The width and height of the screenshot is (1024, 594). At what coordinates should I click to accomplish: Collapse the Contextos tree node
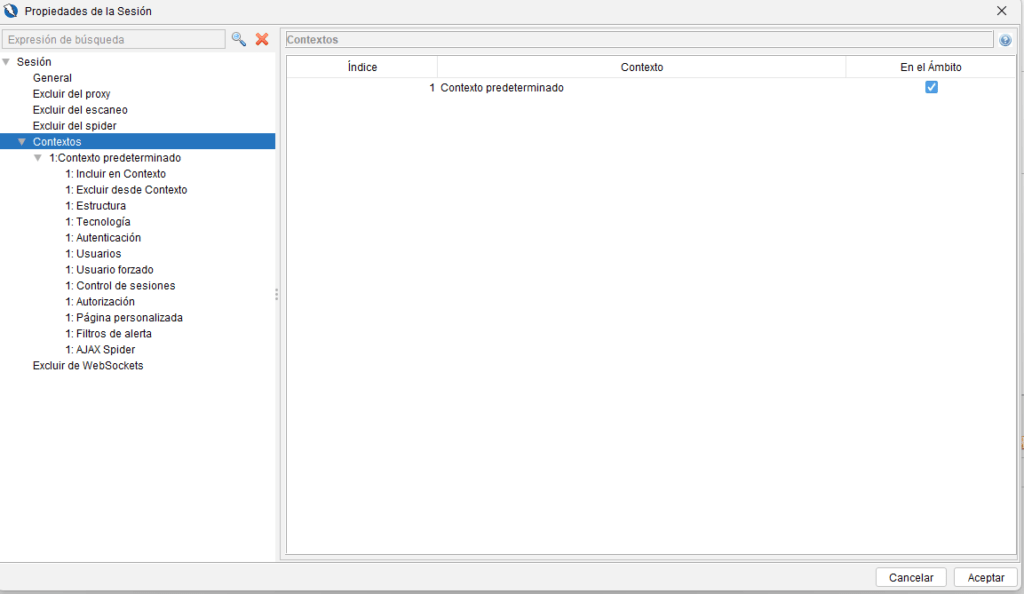tap(22, 142)
